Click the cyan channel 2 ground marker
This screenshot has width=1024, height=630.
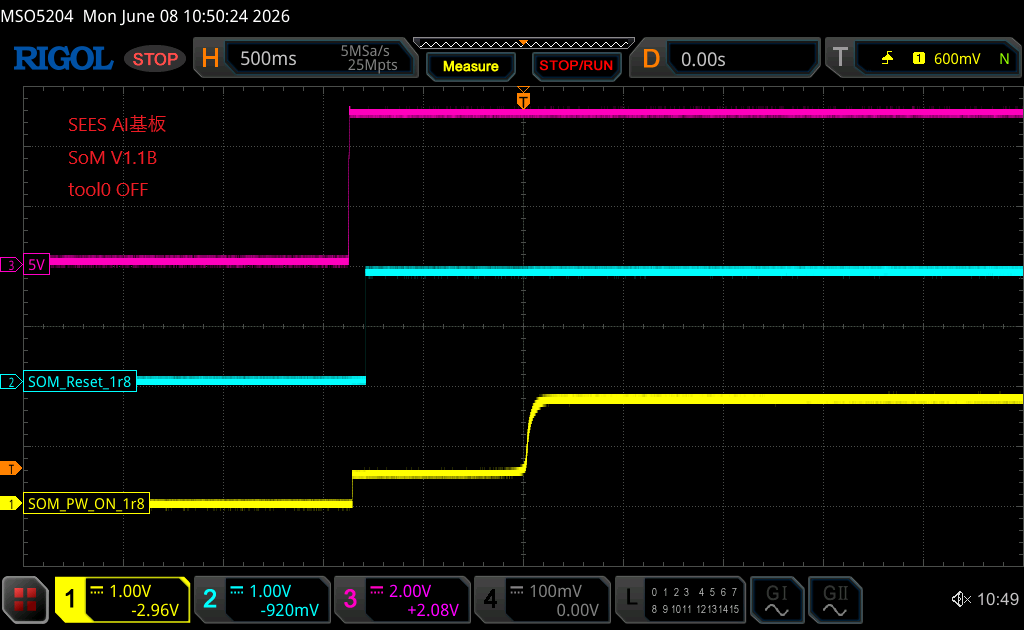(x=10, y=382)
